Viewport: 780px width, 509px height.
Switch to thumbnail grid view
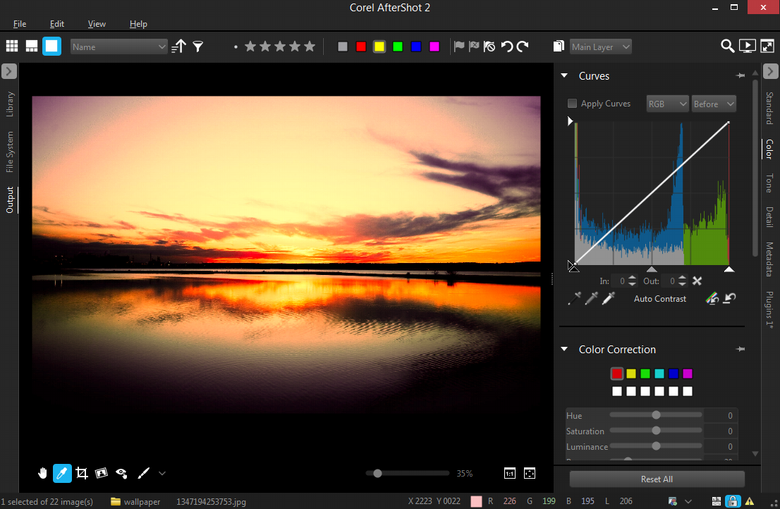[12, 46]
